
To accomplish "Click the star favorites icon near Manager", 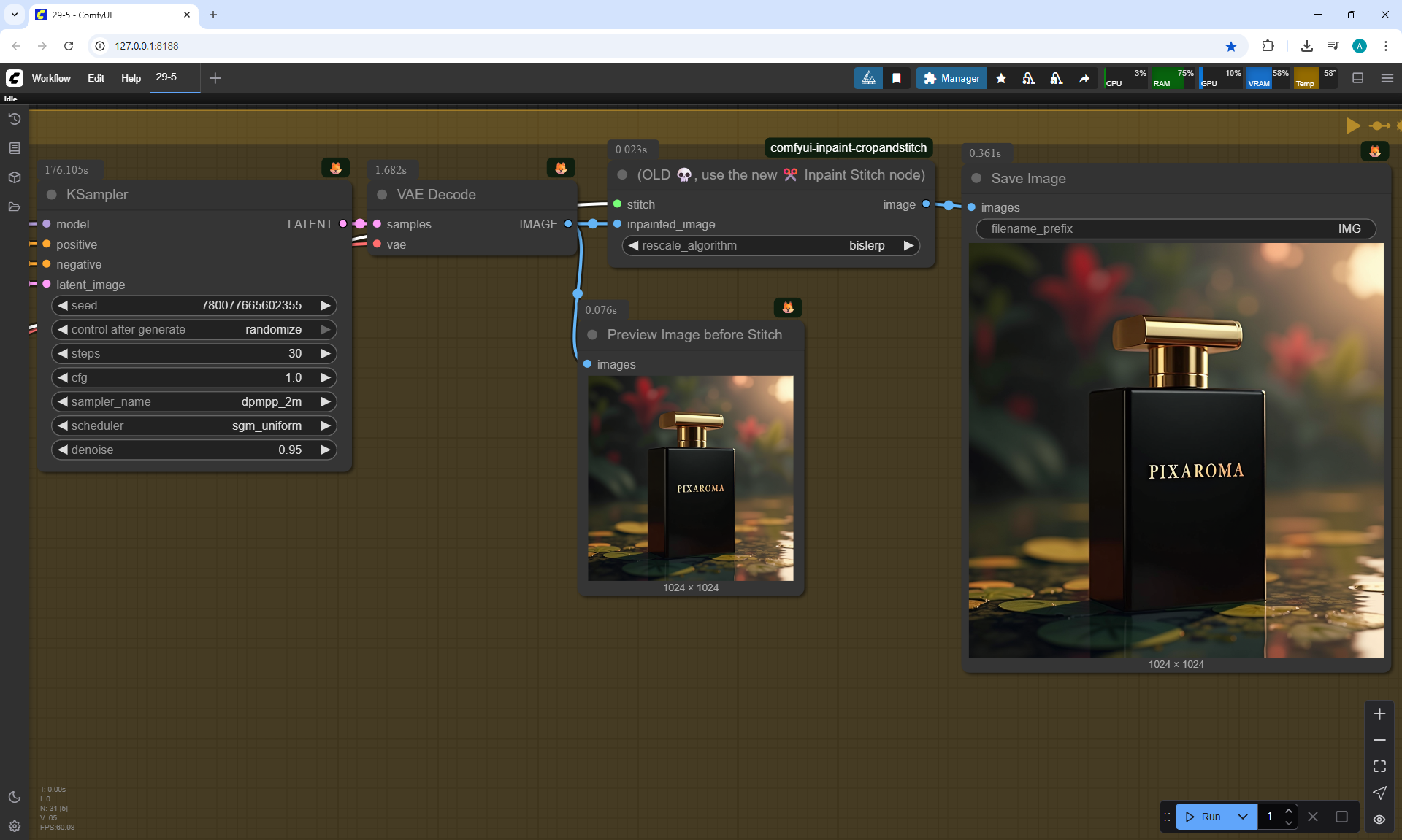I will [1001, 78].
